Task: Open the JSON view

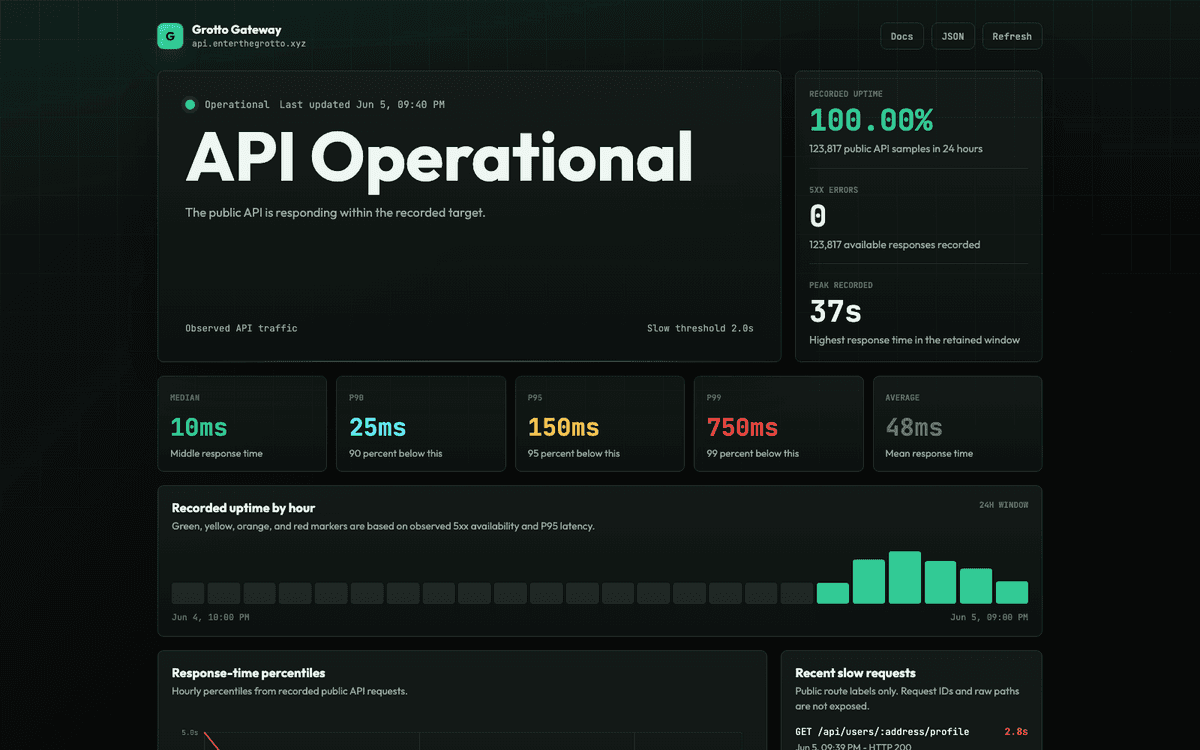Action: [954, 36]
